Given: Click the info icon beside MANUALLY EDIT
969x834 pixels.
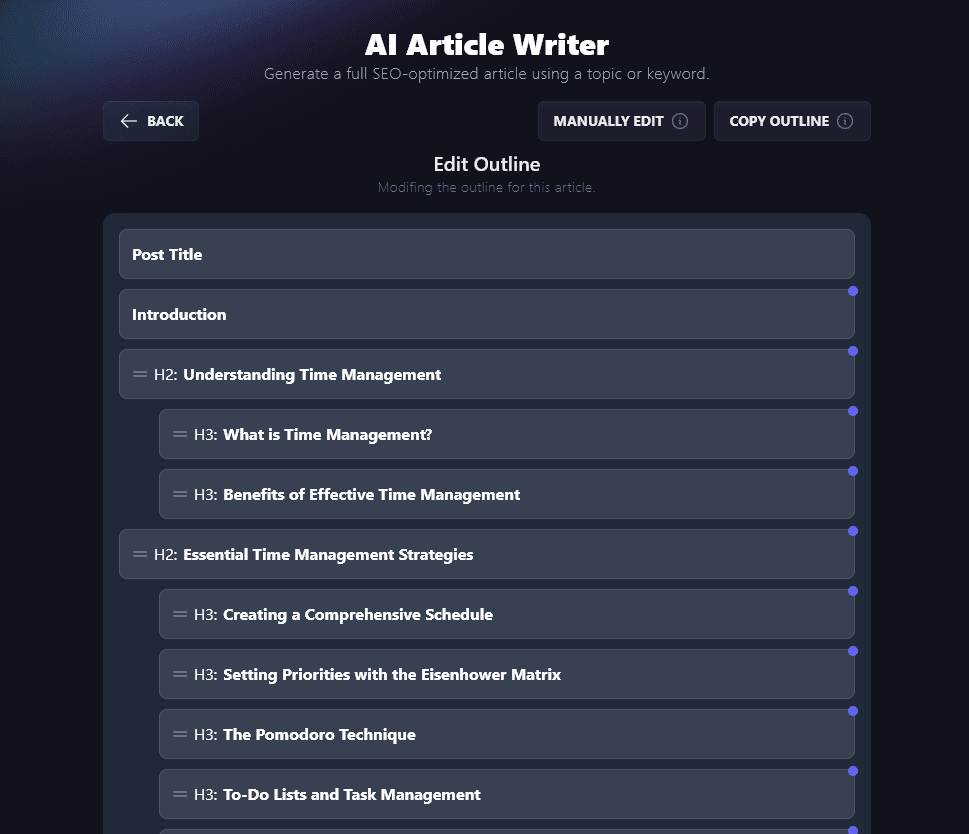Looking at the screenshot, I should pos(679,121).
